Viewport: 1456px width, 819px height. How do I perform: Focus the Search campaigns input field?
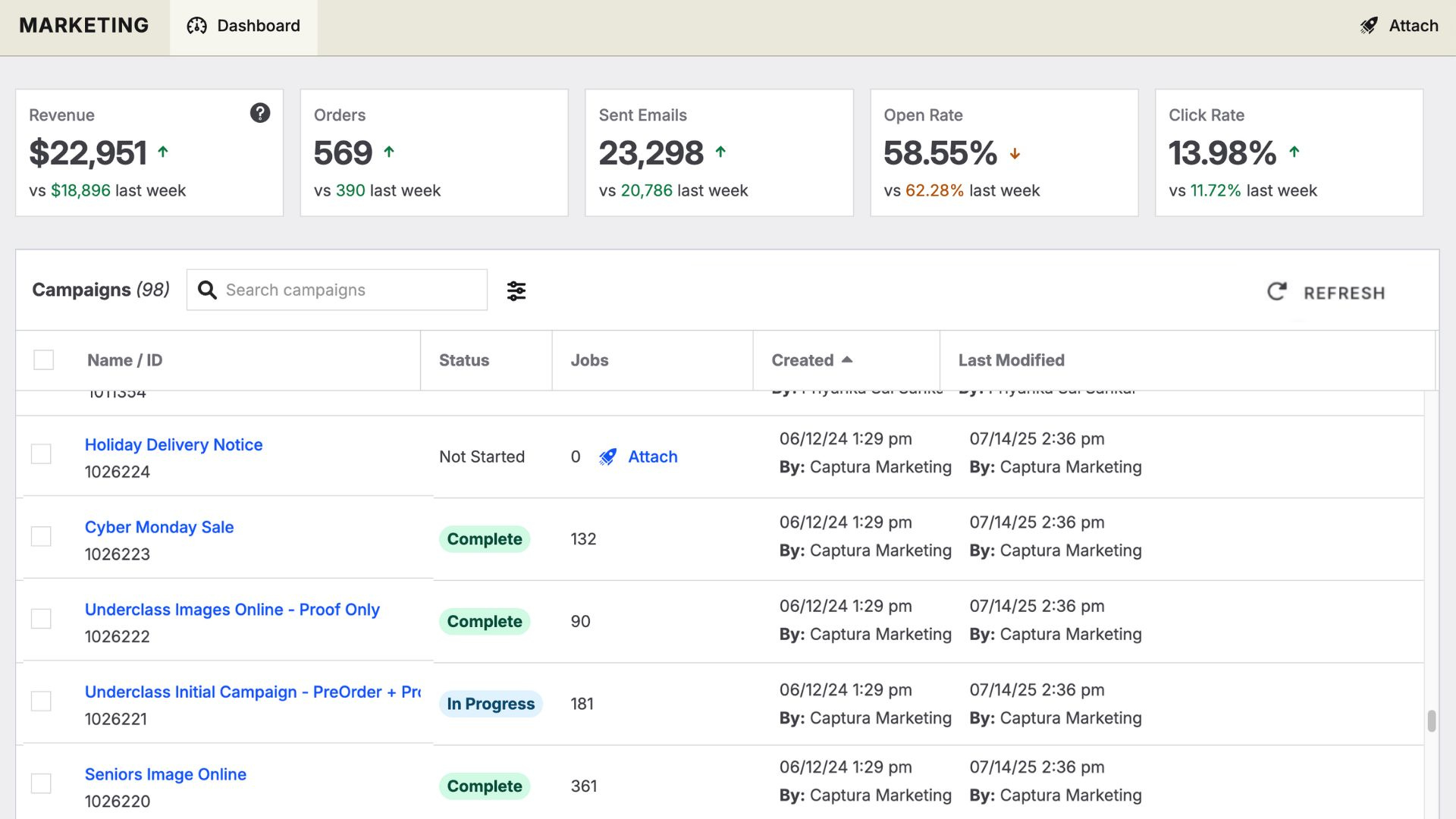(x=349, y=290)
